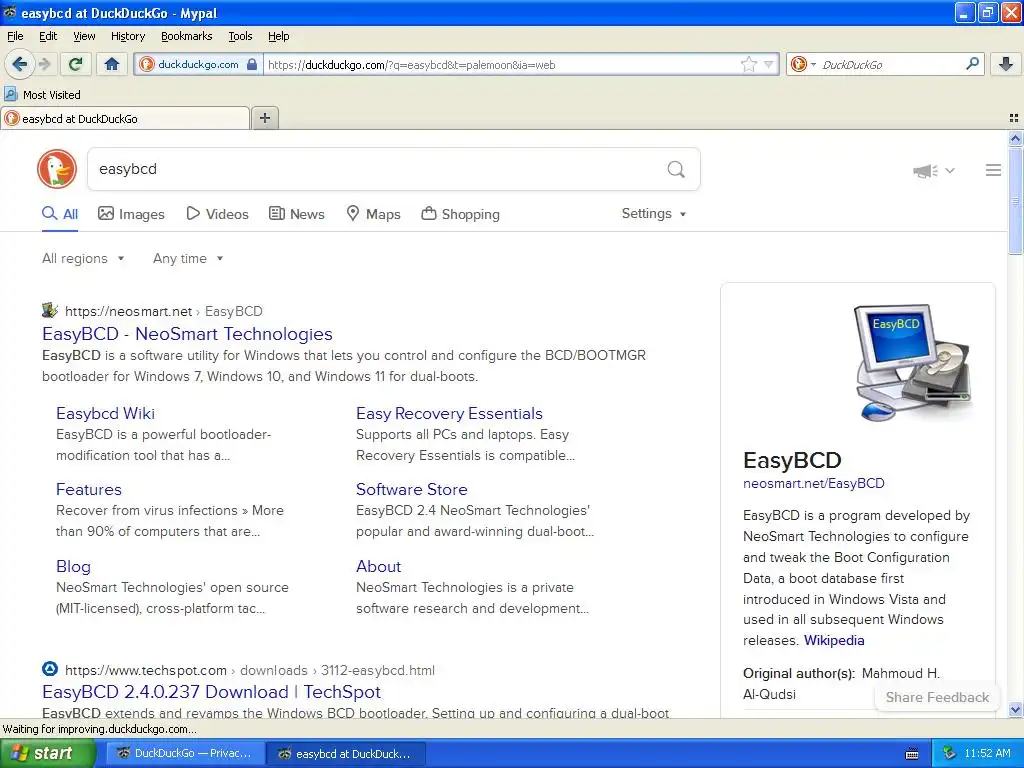
Task: Open the Any time filter dropdown
Action: [188, 259]
